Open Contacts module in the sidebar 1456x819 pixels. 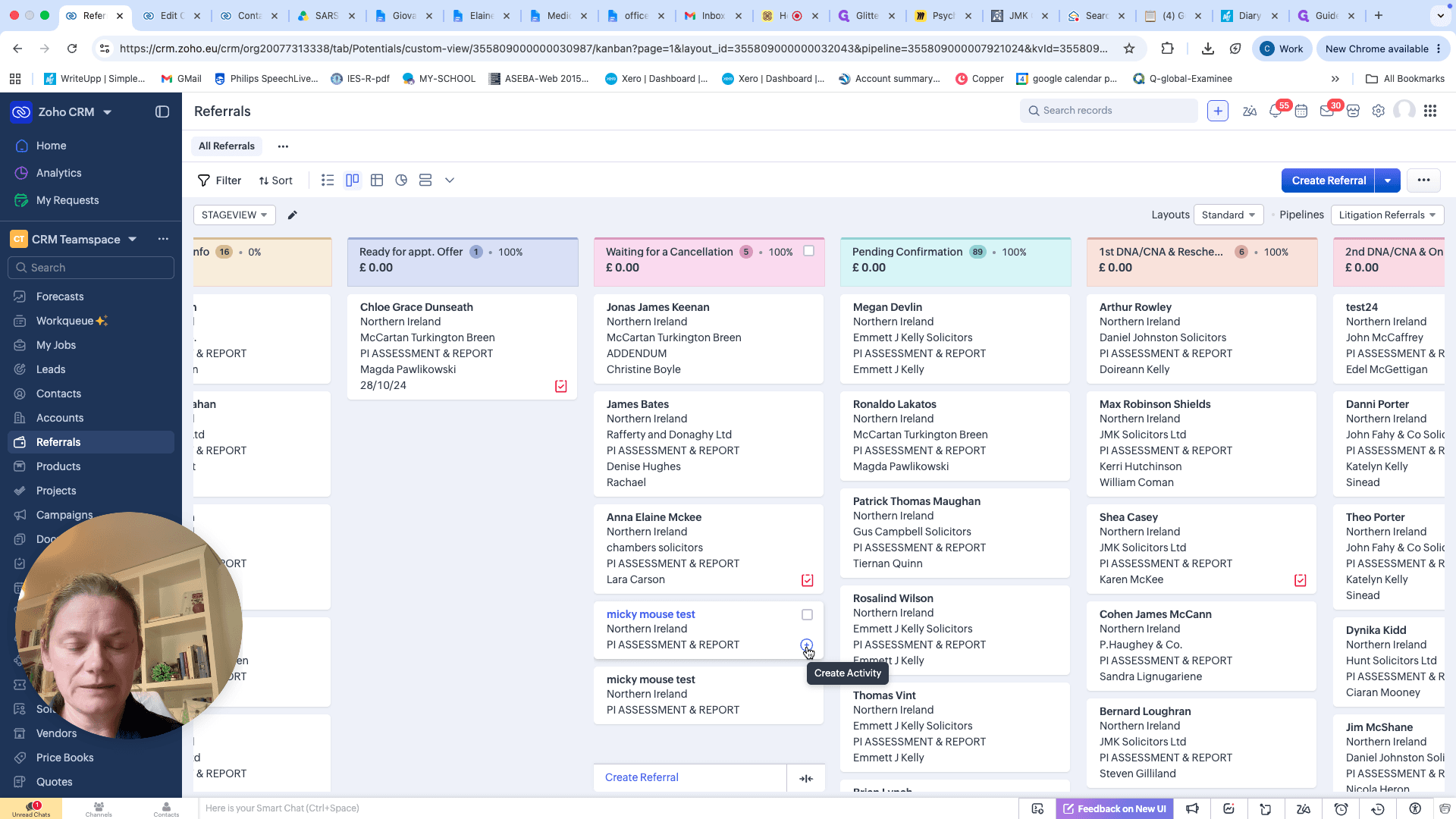[x=58, y=394]
